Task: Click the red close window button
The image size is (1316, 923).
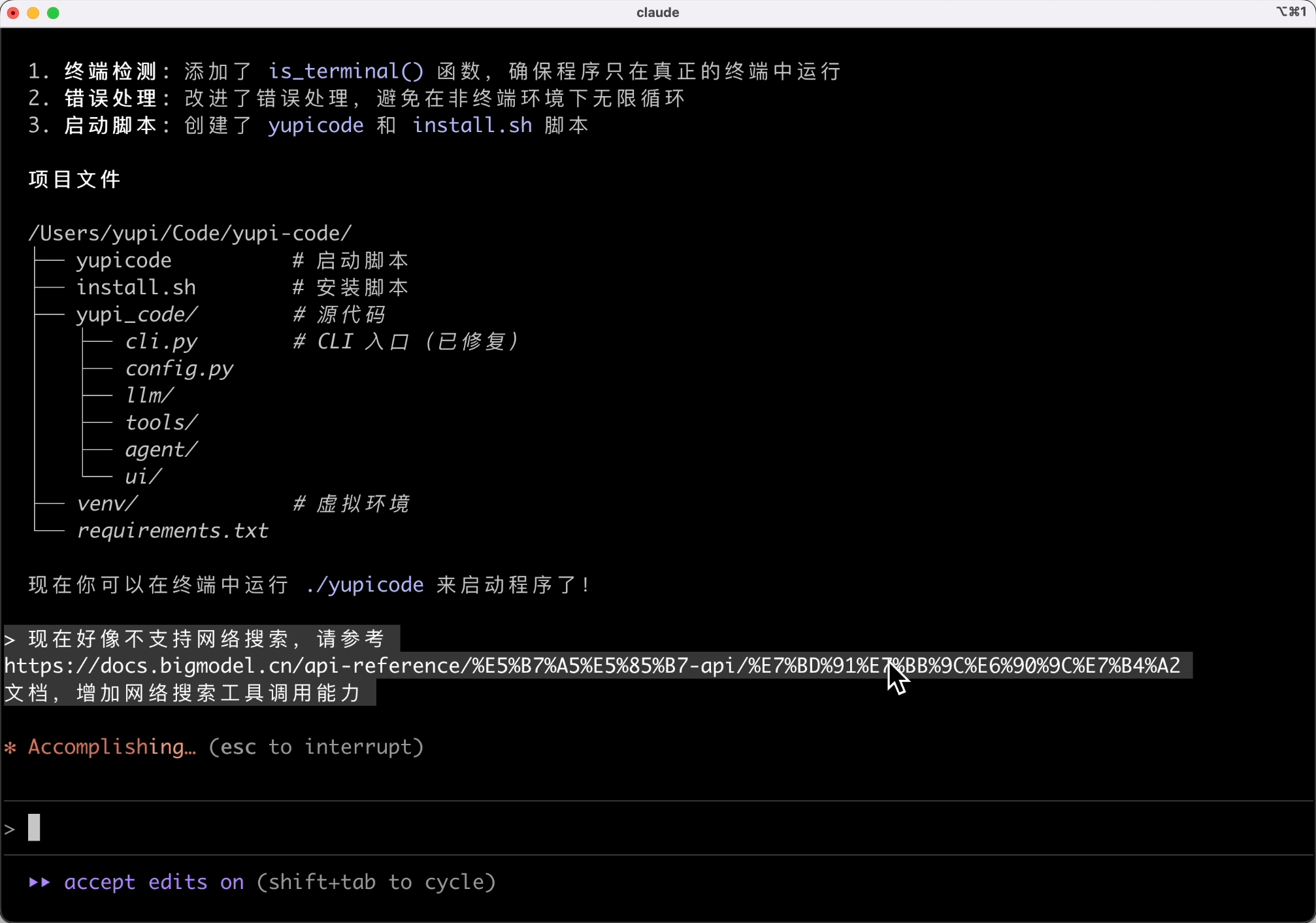Action: point(12,12)
